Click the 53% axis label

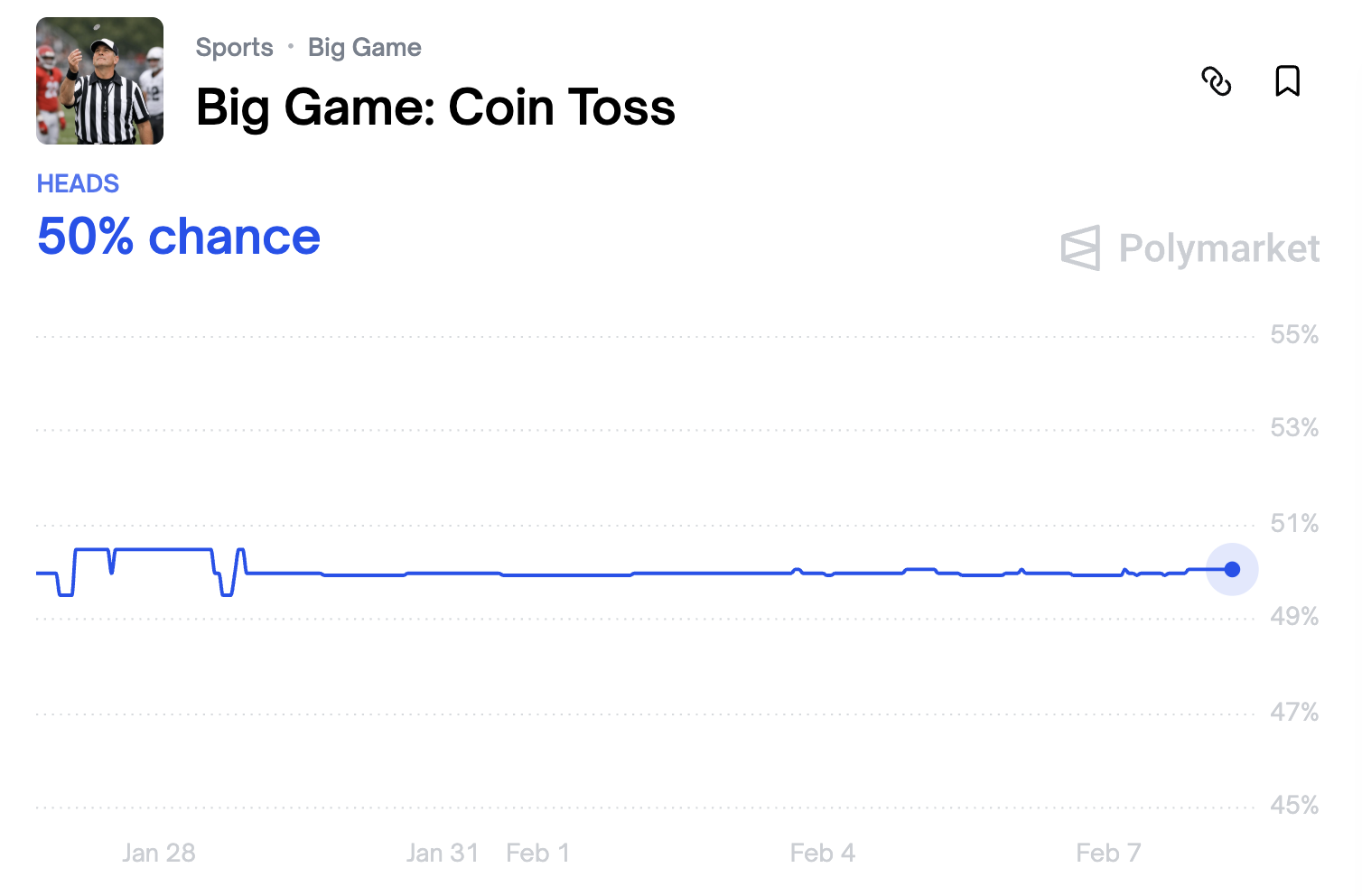pyautogui.click(x=1294, y=428)
